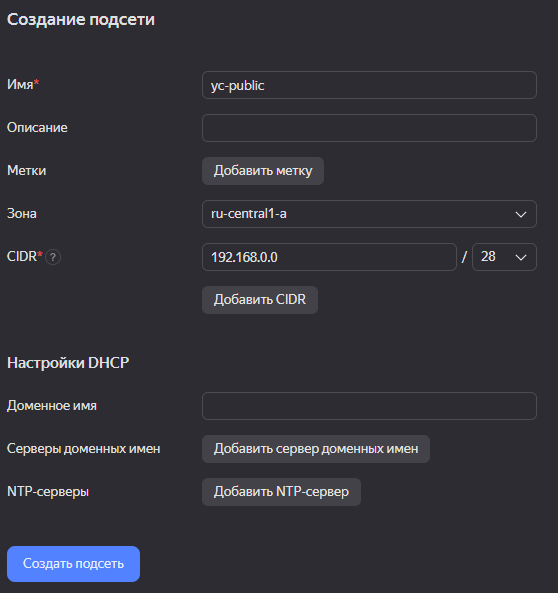Open the Зона dropdown showing ru-central1-a
558x593 pixels.
click(369, 214)
